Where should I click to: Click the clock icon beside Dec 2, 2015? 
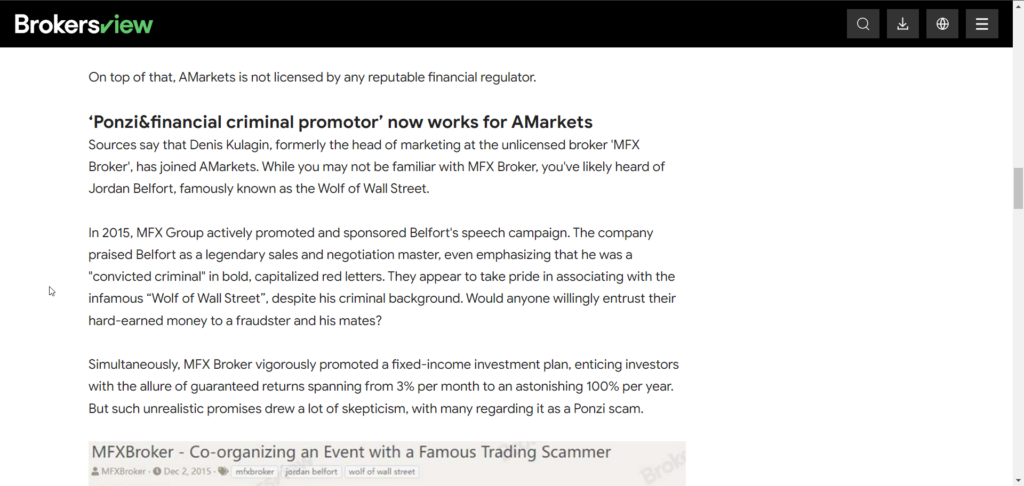pos(158,472)
